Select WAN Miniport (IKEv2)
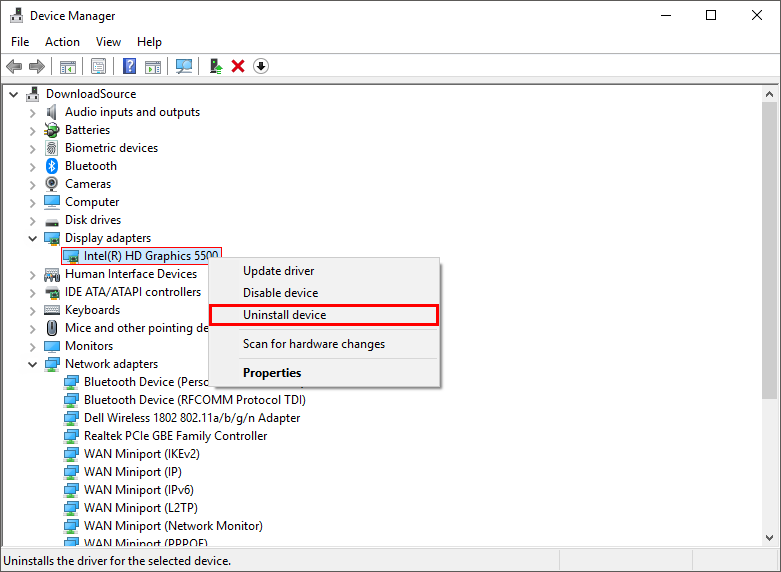 click(142, 454)
